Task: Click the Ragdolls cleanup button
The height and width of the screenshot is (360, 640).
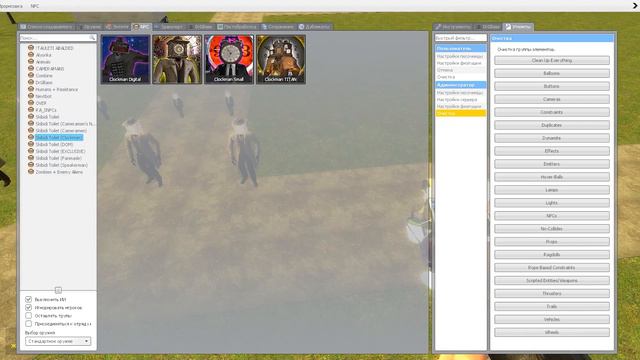Action: click(x=552, y=255)
